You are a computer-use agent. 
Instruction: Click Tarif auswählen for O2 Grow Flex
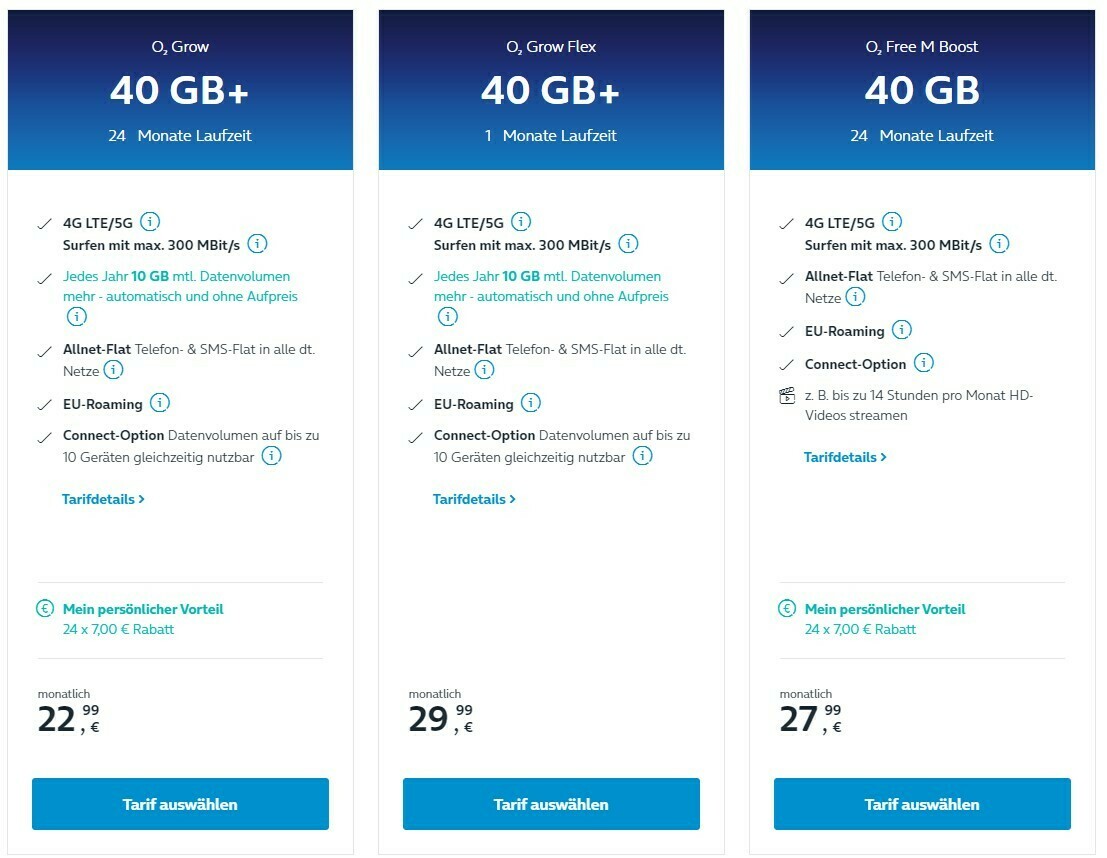[551, 804]
